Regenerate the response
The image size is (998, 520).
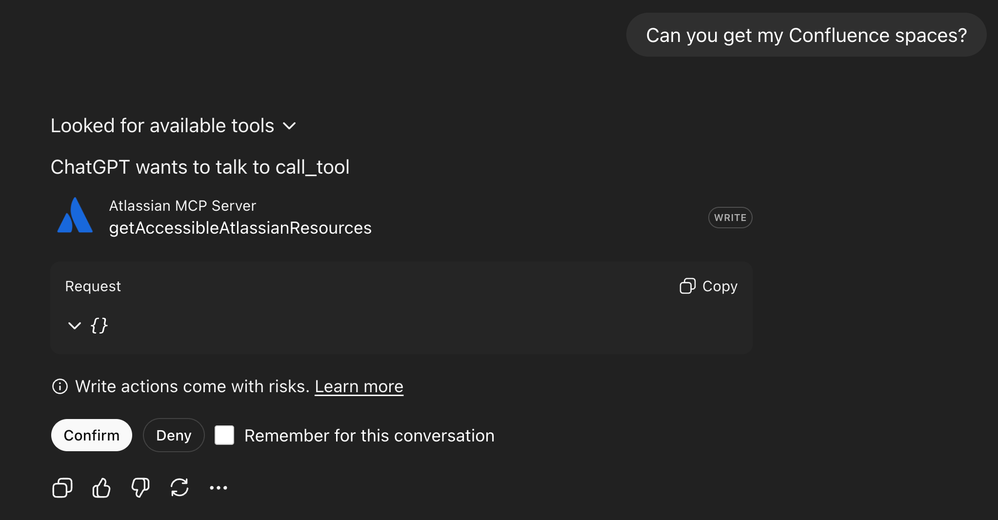point(179,487)
